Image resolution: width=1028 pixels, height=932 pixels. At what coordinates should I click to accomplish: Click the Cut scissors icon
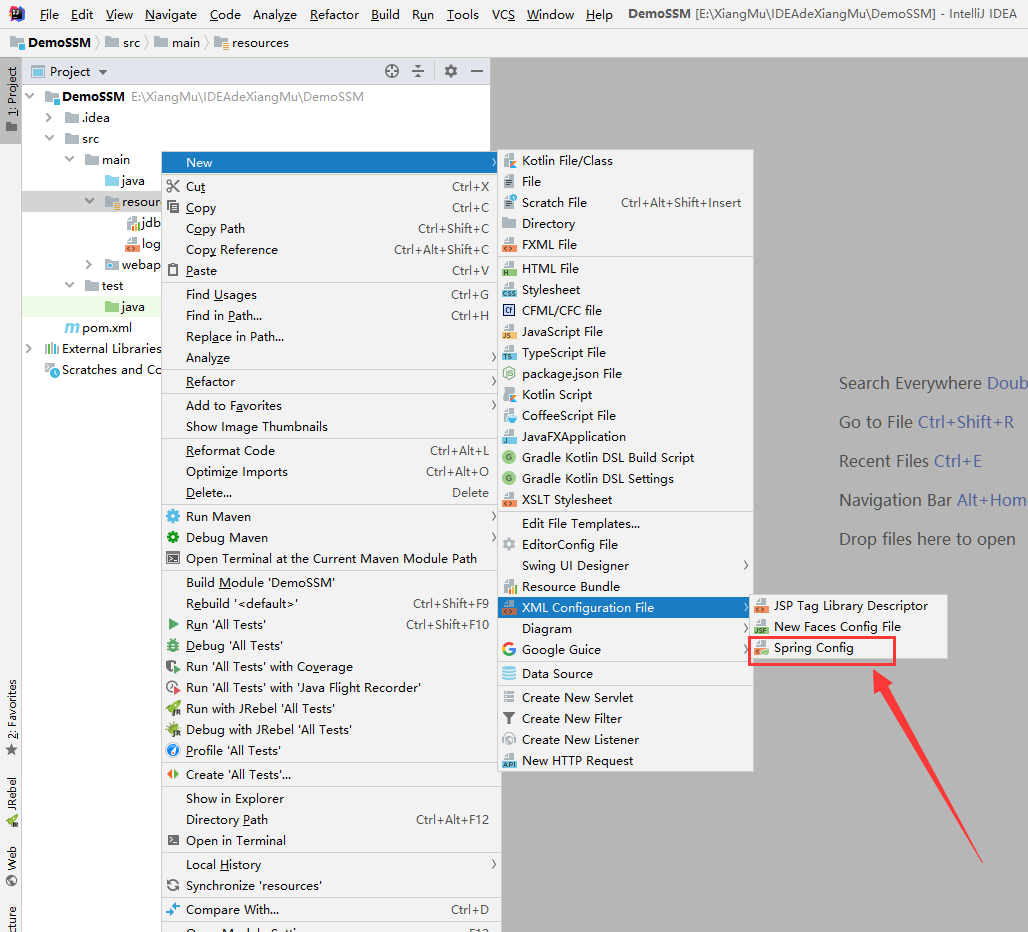tap(173, 186)
